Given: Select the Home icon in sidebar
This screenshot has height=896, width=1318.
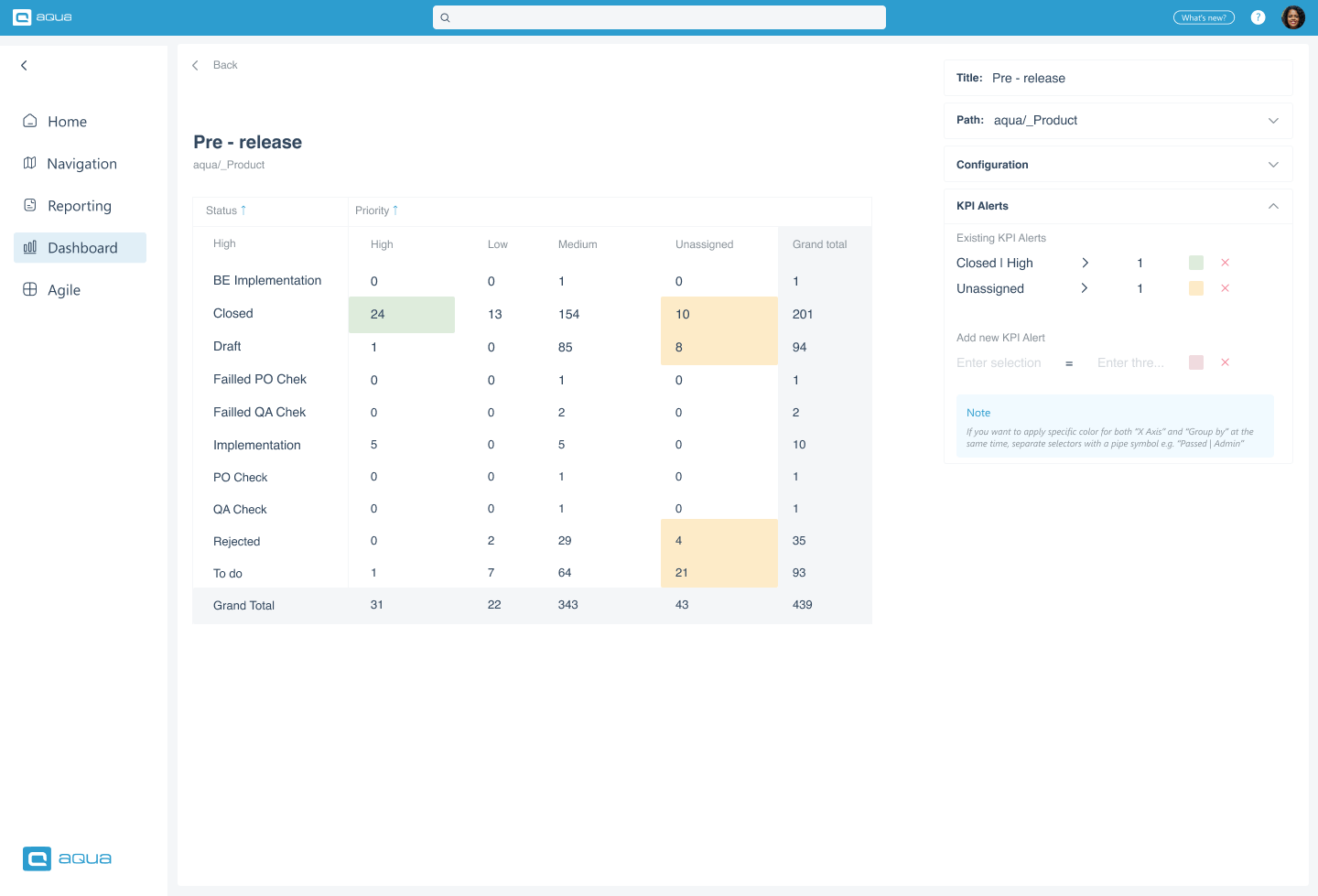Looking at the screenshot, I should [29, 121].
